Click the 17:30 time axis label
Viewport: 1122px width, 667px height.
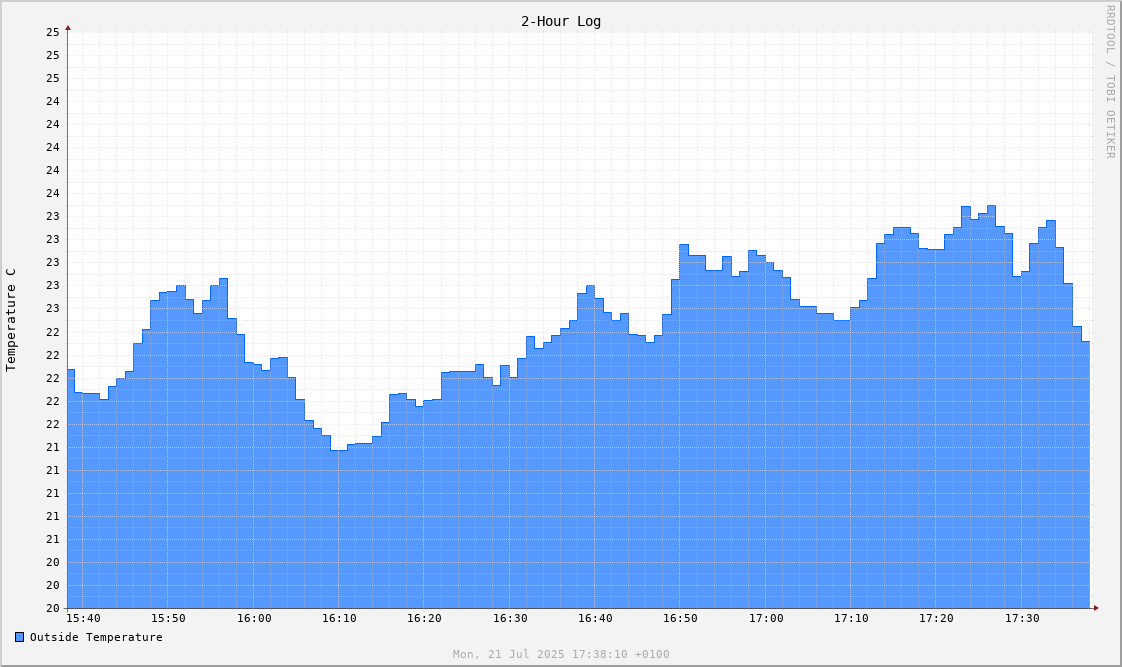pyautogui.click(x=1023, y=618)
